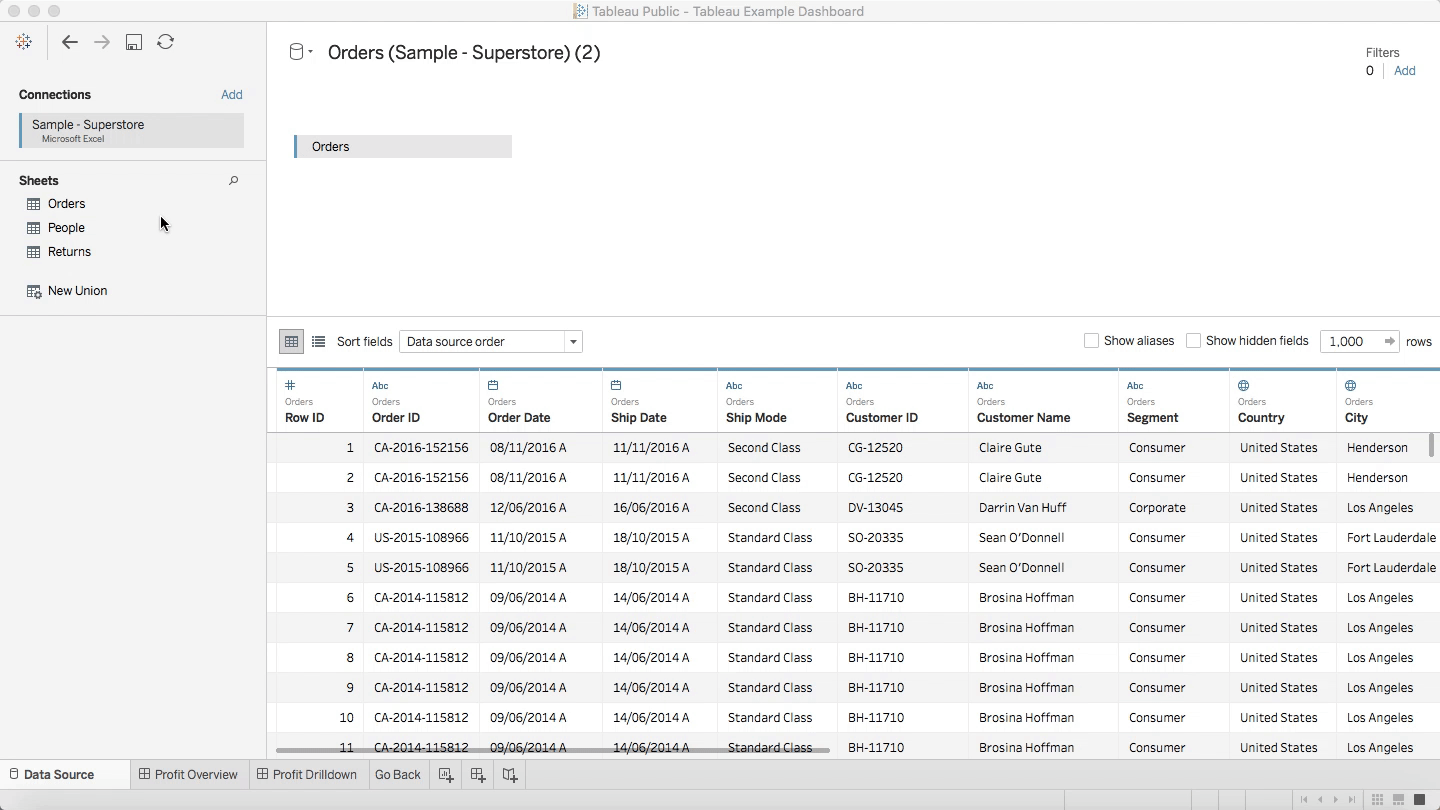Screen dimensions: 1440x810
Task: Enable Show aliases checkbox
Action: [1092, 341]
